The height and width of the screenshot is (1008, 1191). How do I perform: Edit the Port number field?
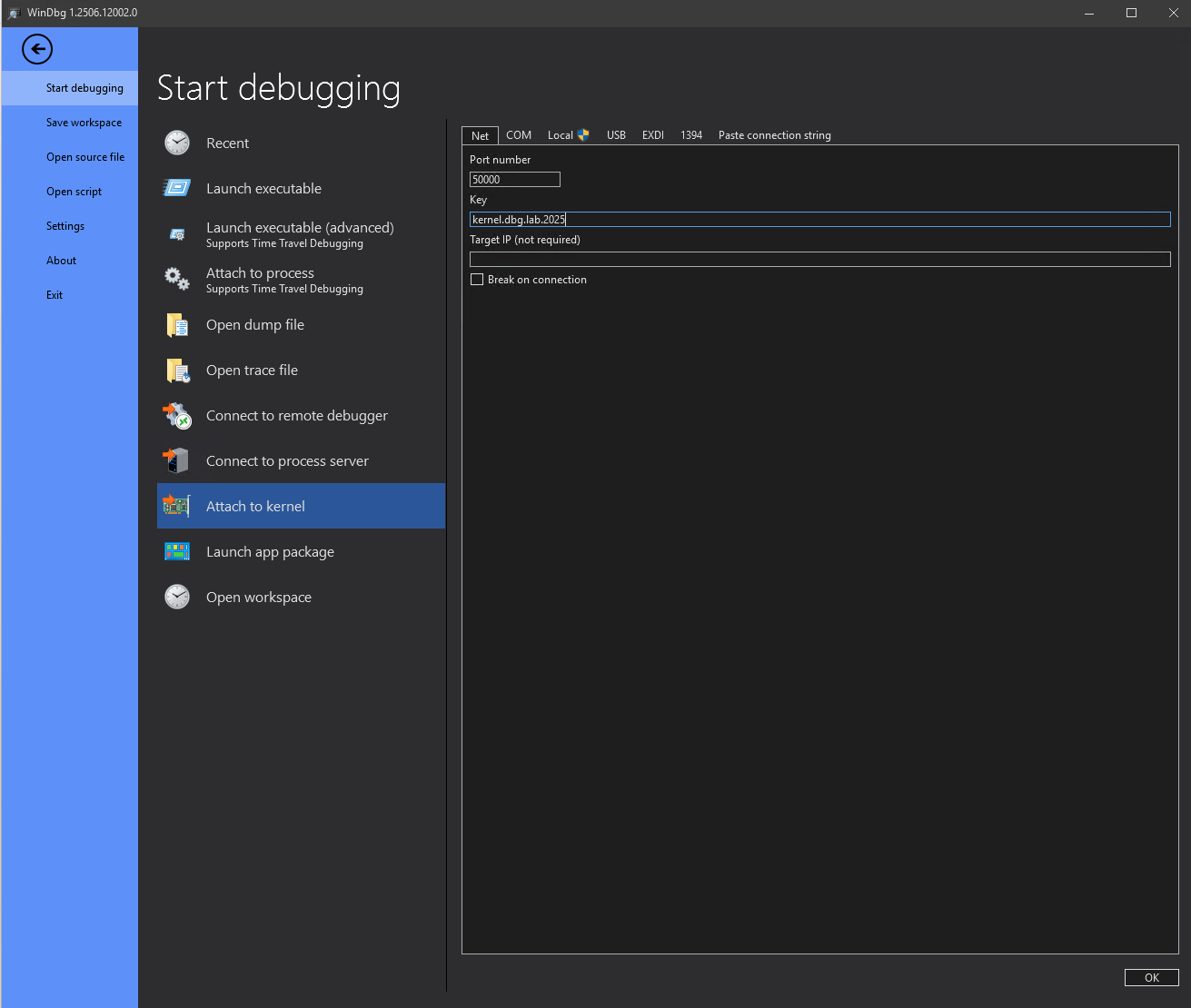click(x=514, y=179)
